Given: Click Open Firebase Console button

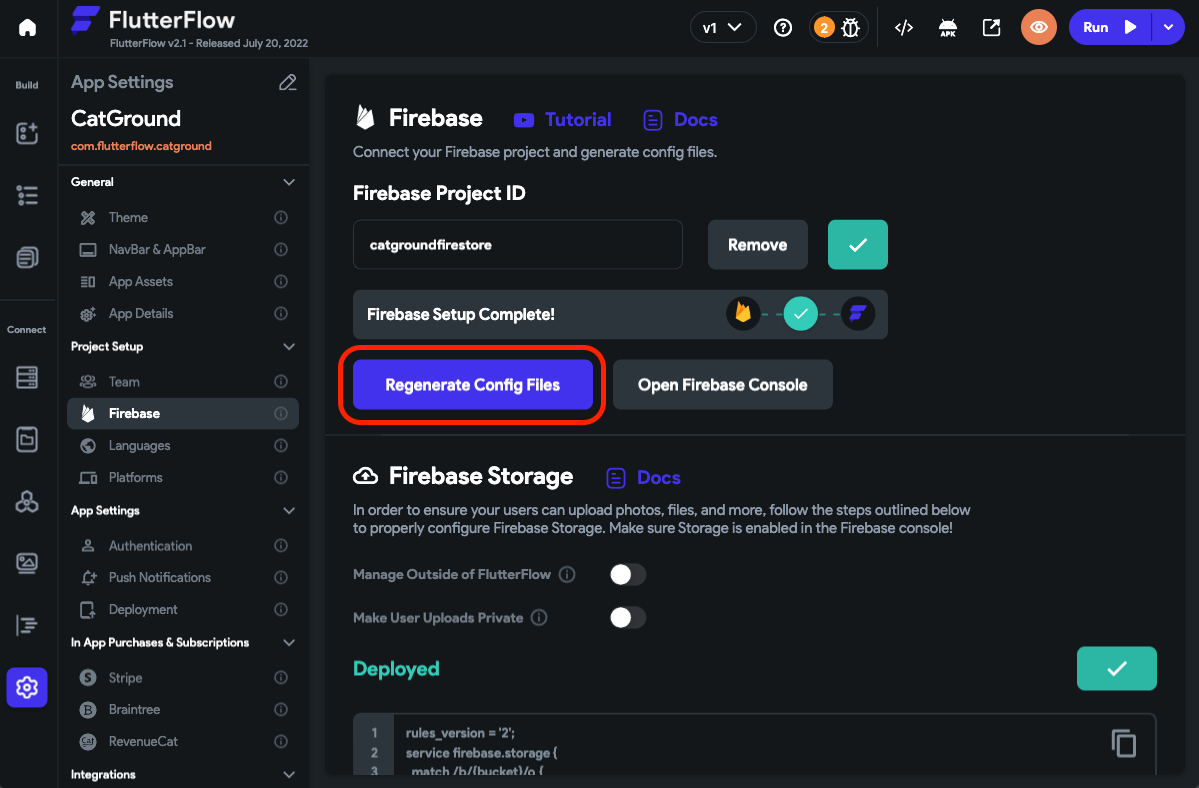Looking at the screenshot, I should pos(723,384).
